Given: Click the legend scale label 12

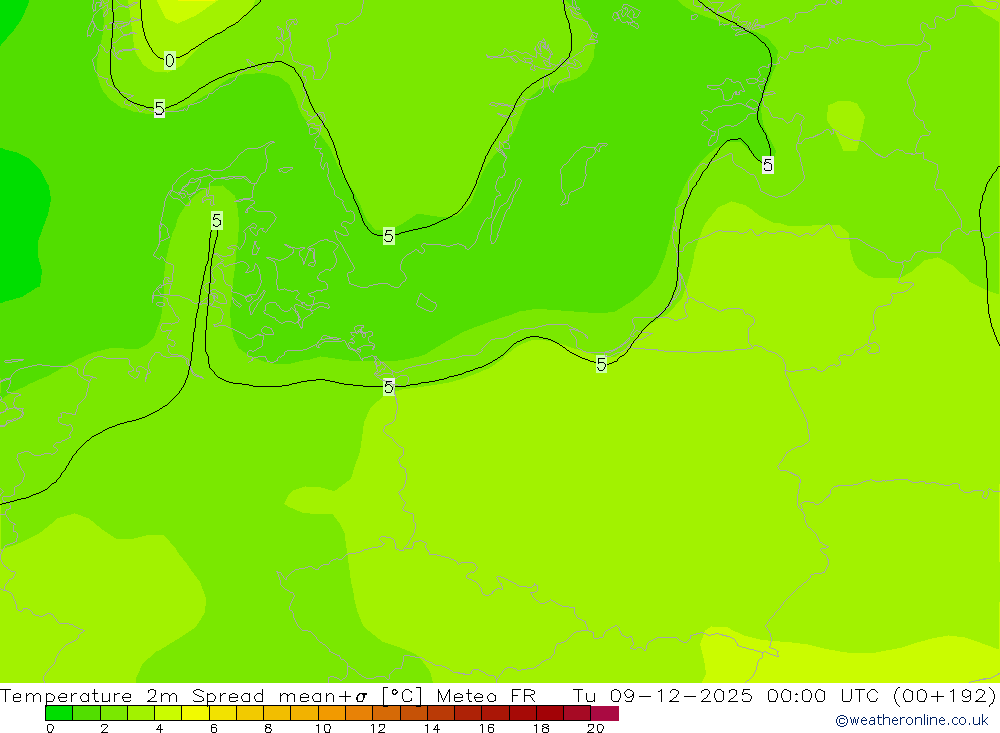Looking at the screenshot, I should pos(378,728).
